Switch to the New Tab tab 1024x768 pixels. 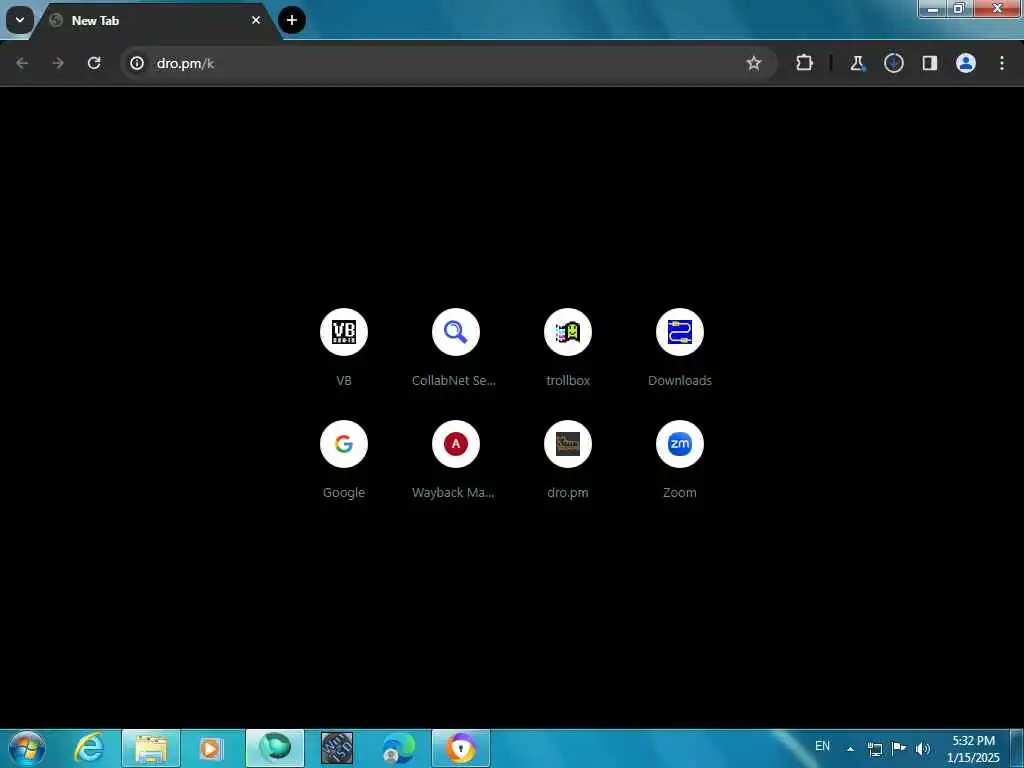click(157, 21)
